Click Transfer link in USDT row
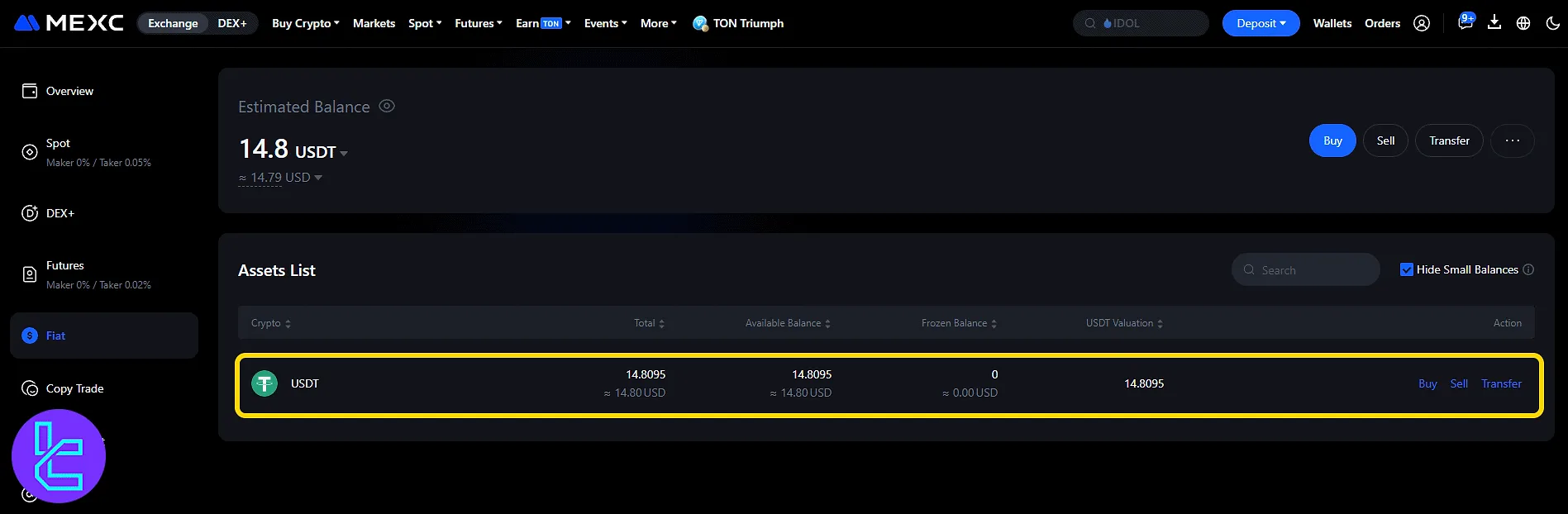1568x514 pixels. pos(1501,383)
